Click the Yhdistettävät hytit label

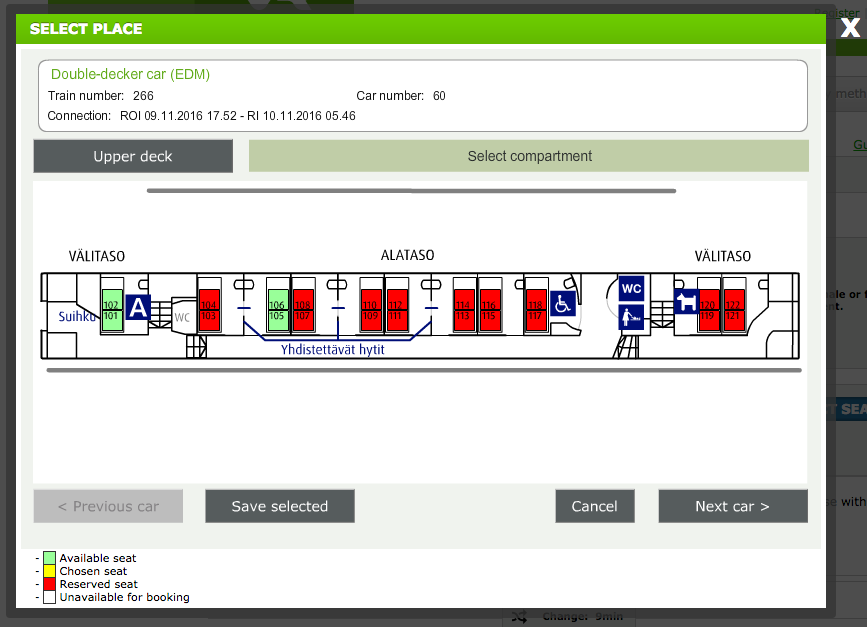[x=332, y=349]
